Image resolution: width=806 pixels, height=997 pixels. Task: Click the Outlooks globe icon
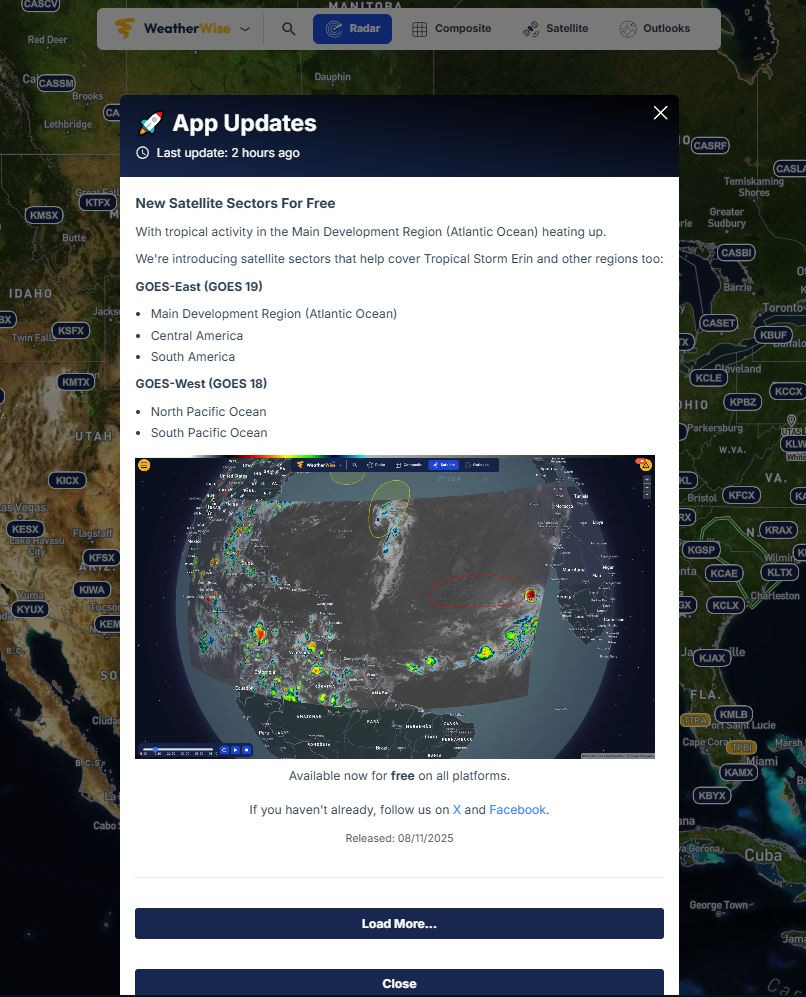point(628,29)
